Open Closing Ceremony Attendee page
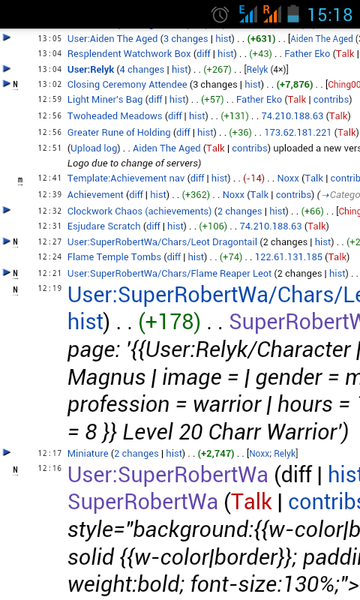The height and width of the screenshot is (600, 360). (x=127, y=84)
